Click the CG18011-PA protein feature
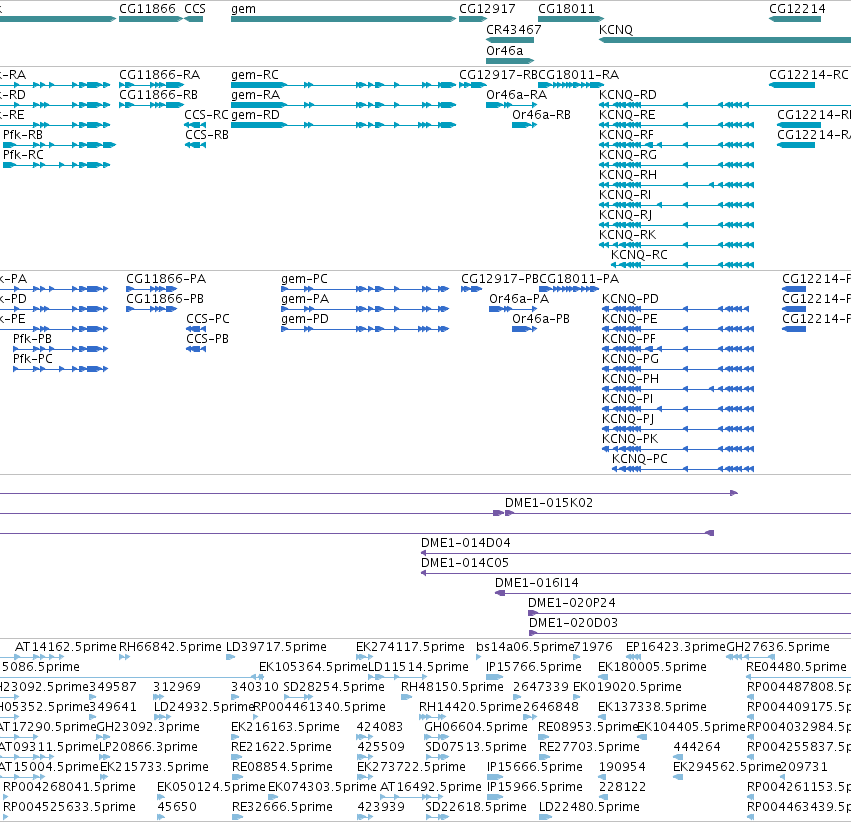This screenshot has height=822, width=851. tap(569, 289)
